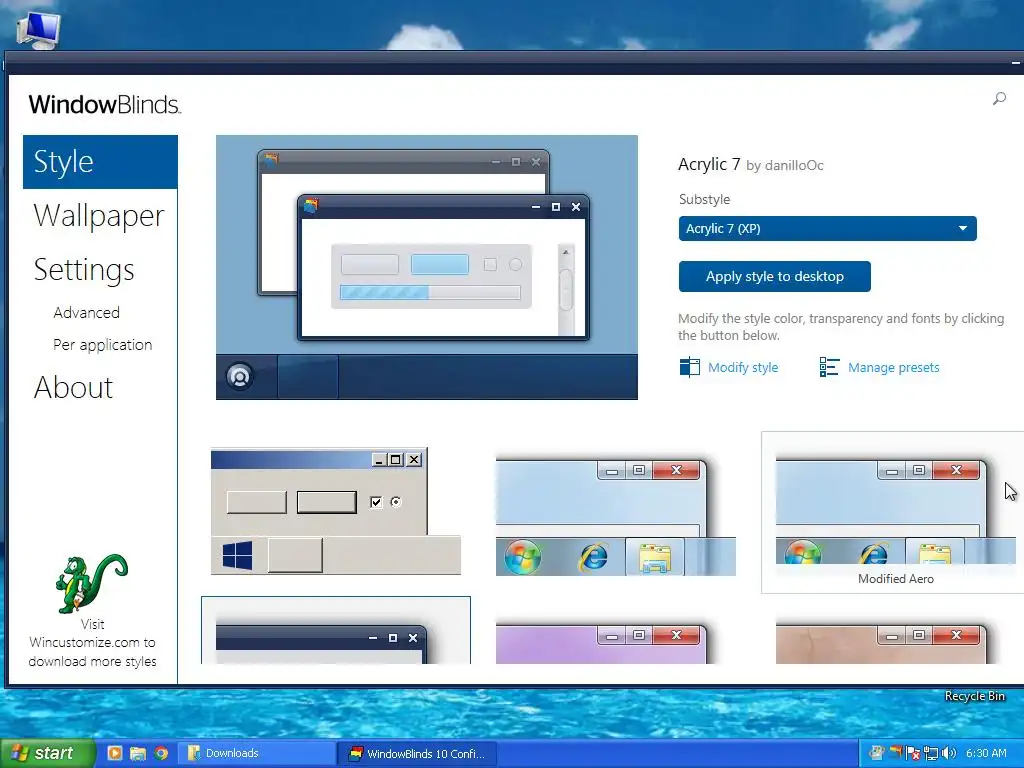Click the Recycle Bin label
1024x768 pixels.
[974, 696]
